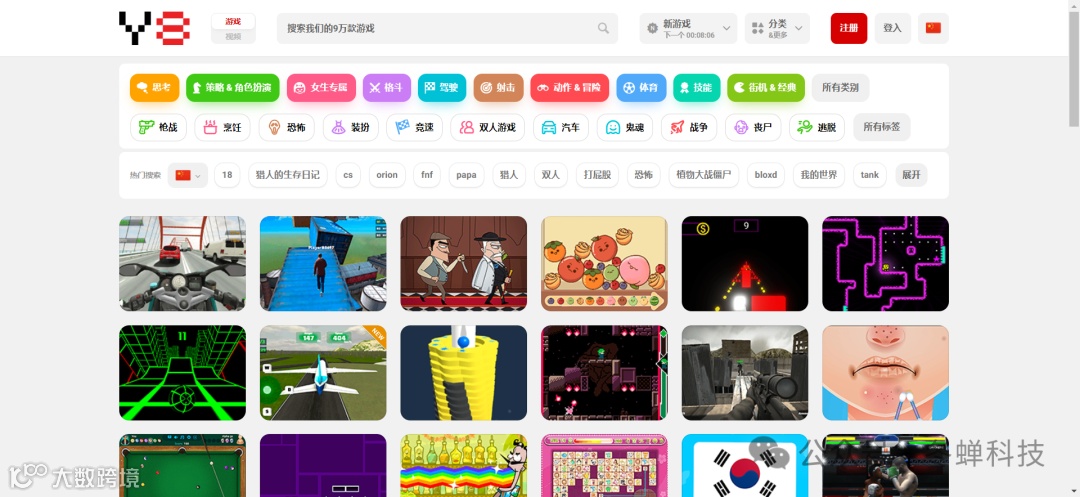
Task: Select the 装扮 dress-up tag
Action: click(351, 127)
